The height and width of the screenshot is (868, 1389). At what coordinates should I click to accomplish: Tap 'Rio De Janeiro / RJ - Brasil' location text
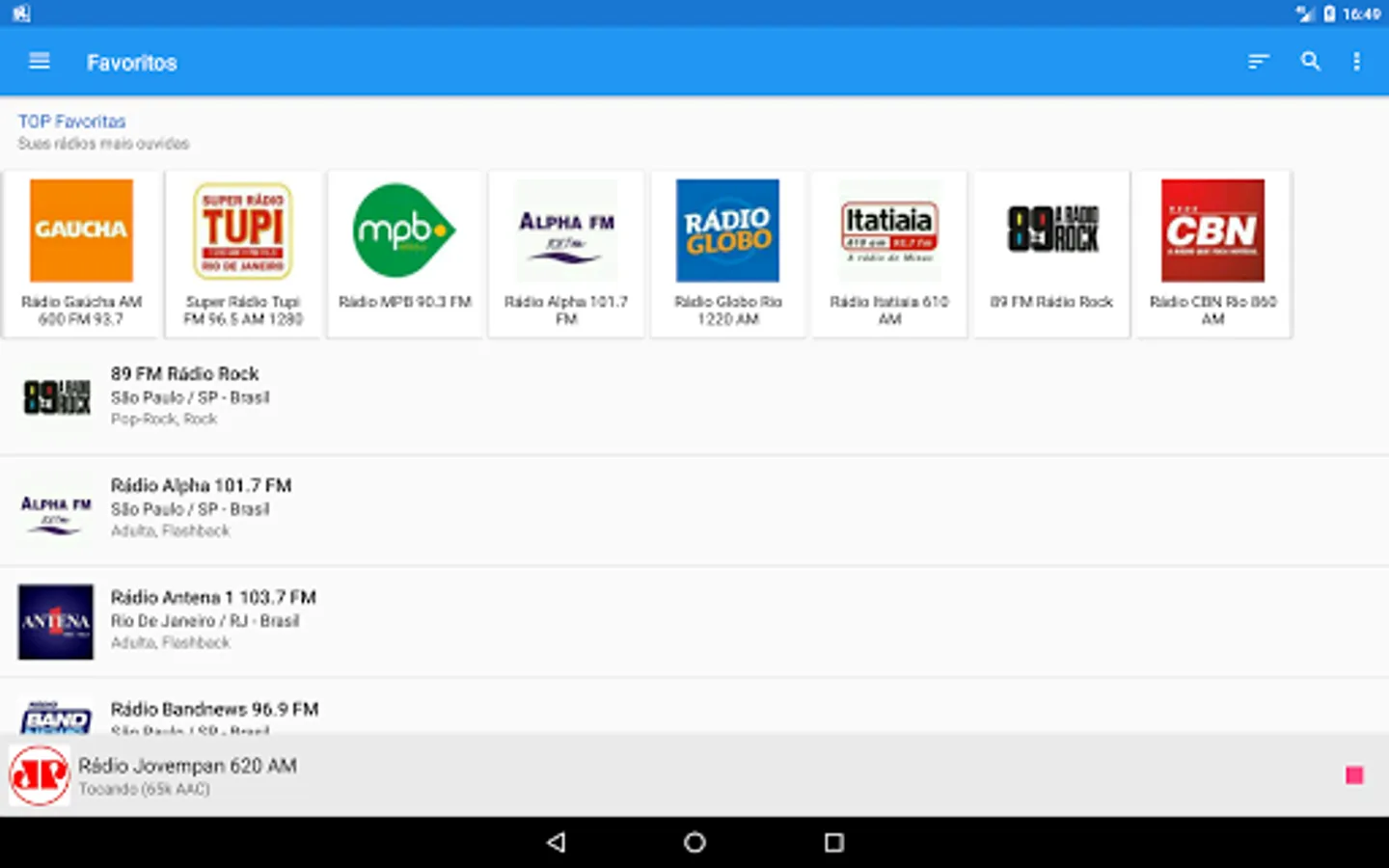coord(204,621)
